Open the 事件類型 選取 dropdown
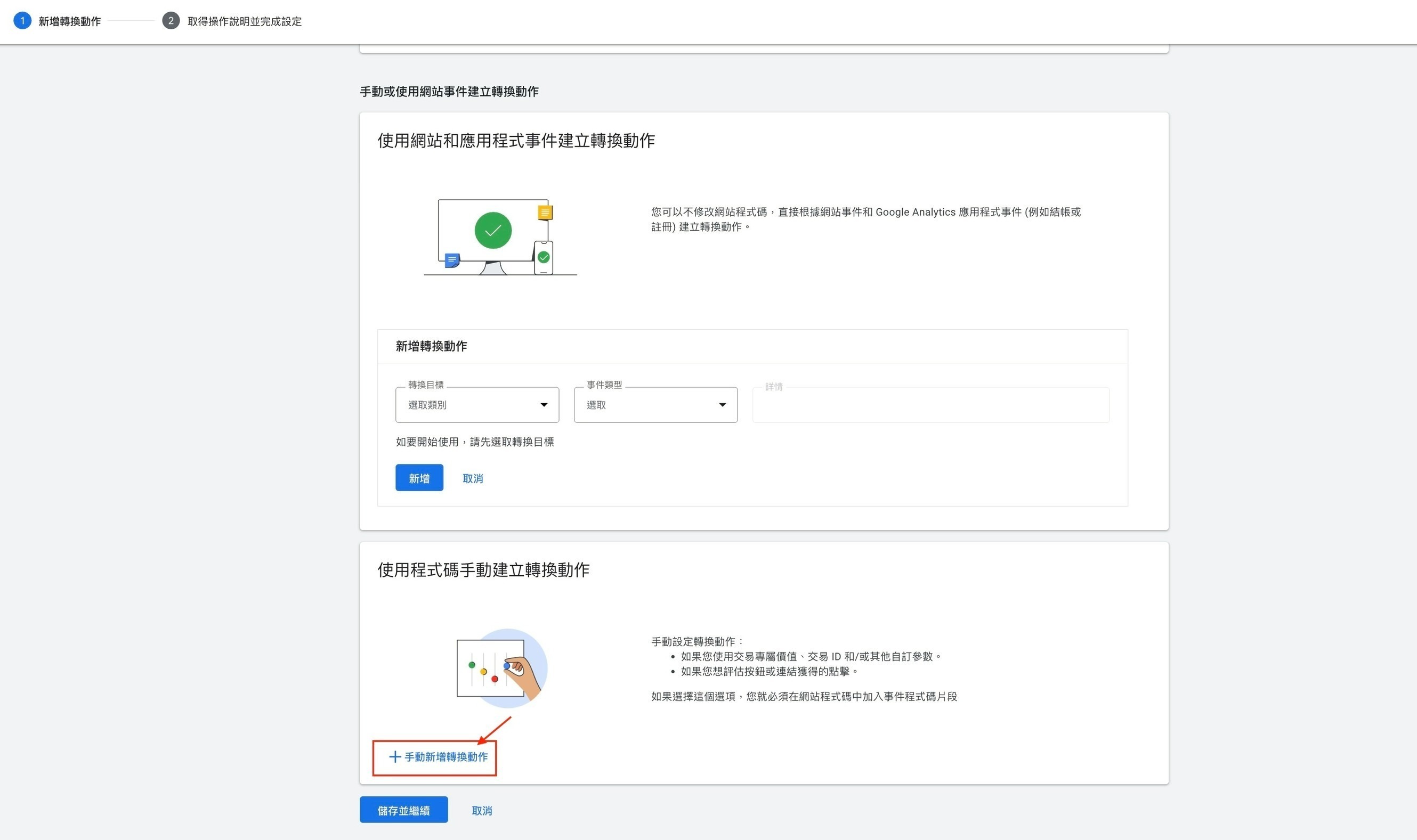Image resolution: width=1417 pixels, height=840 pixels. (x=655, y=405)
